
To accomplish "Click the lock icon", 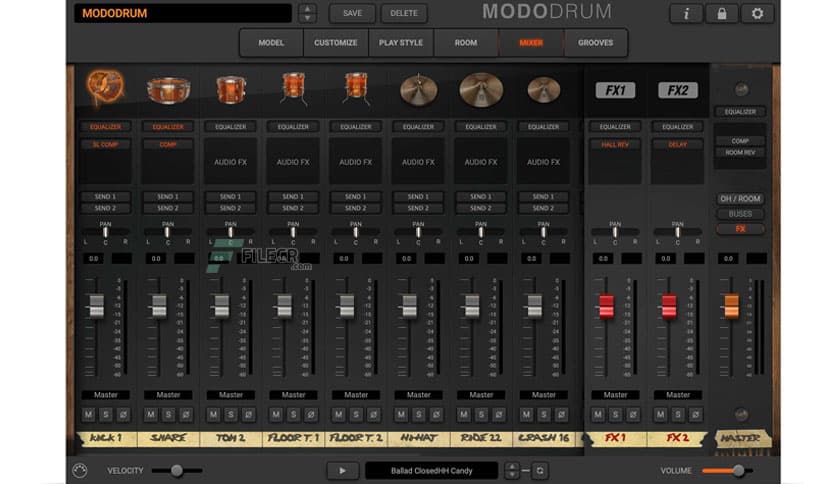I will tap(721, 13).
